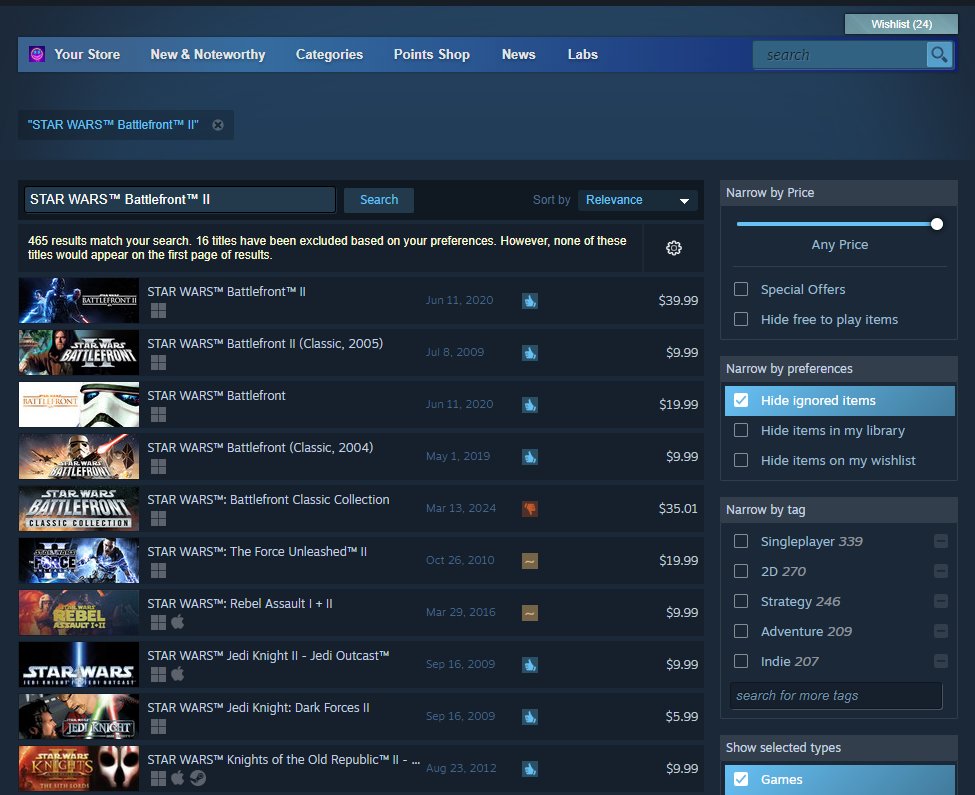Filter by Strategy tag checkbox
The width and height of the screenshot is (975, 795).
click(741, 601)
